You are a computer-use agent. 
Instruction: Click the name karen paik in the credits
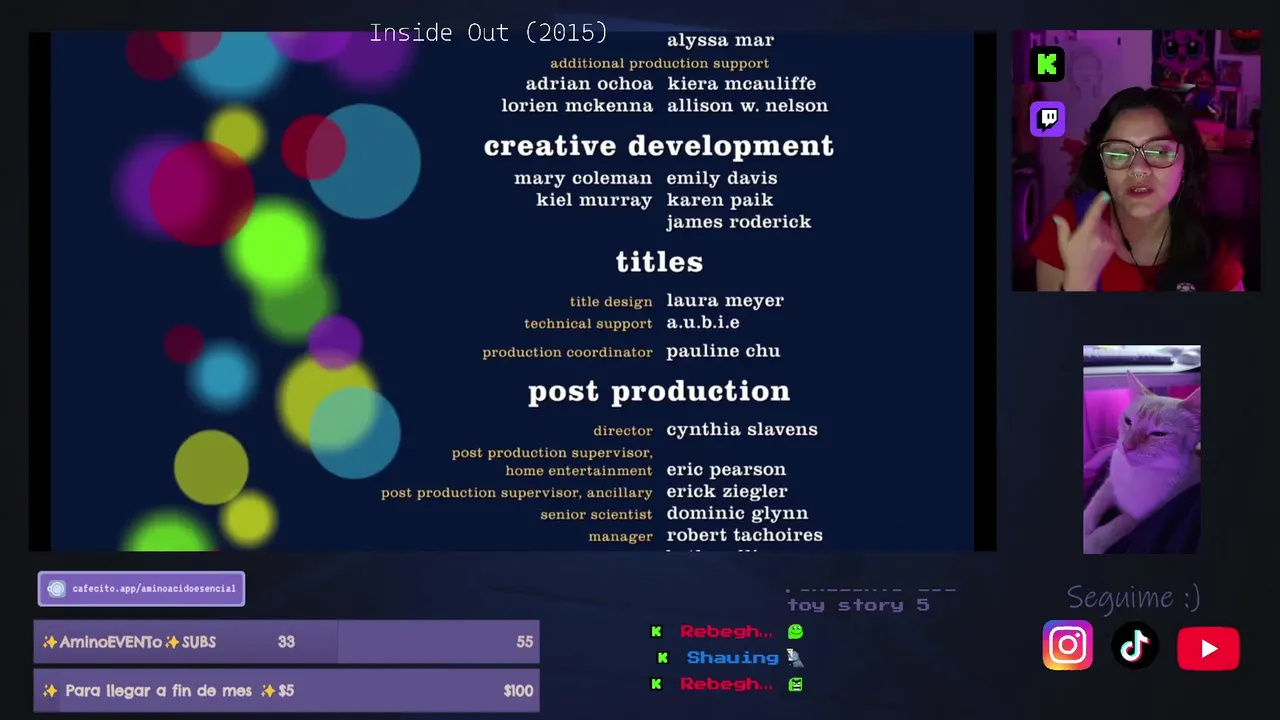(720, 200)
